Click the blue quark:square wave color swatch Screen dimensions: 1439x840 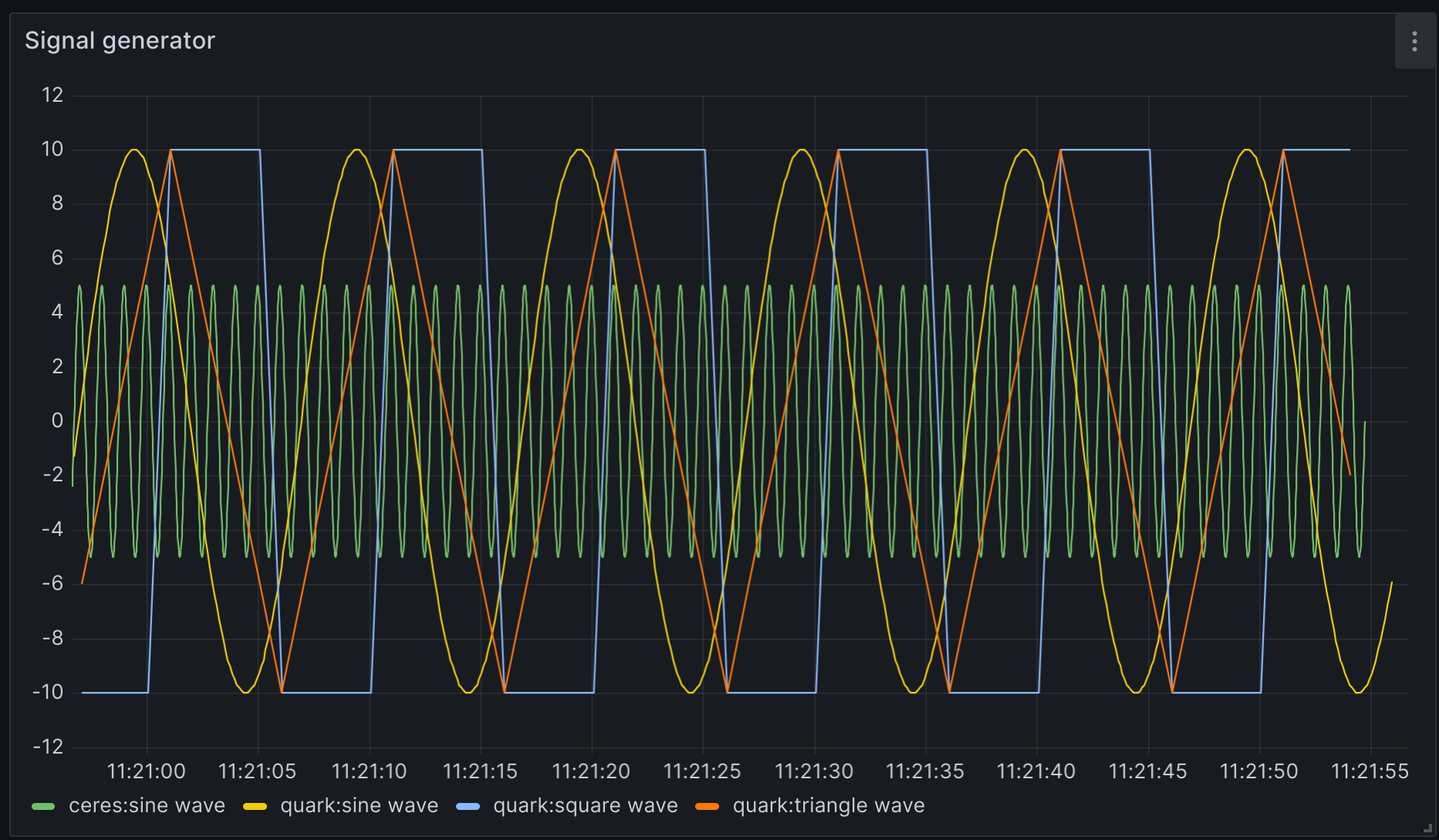coord(468,807)
